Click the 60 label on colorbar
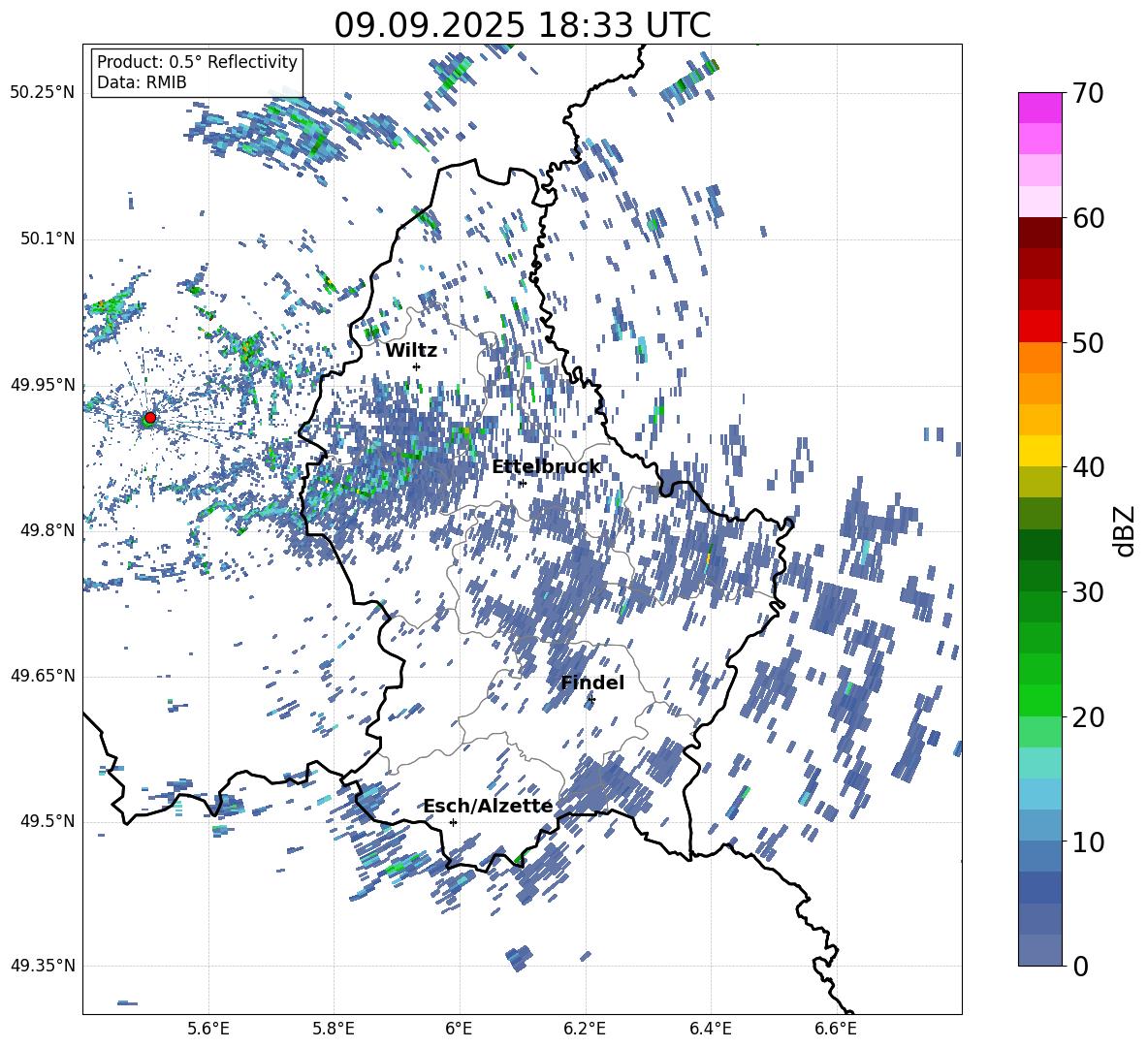This screenshot has width=1148, height=1048. [x=1088, y=218]
